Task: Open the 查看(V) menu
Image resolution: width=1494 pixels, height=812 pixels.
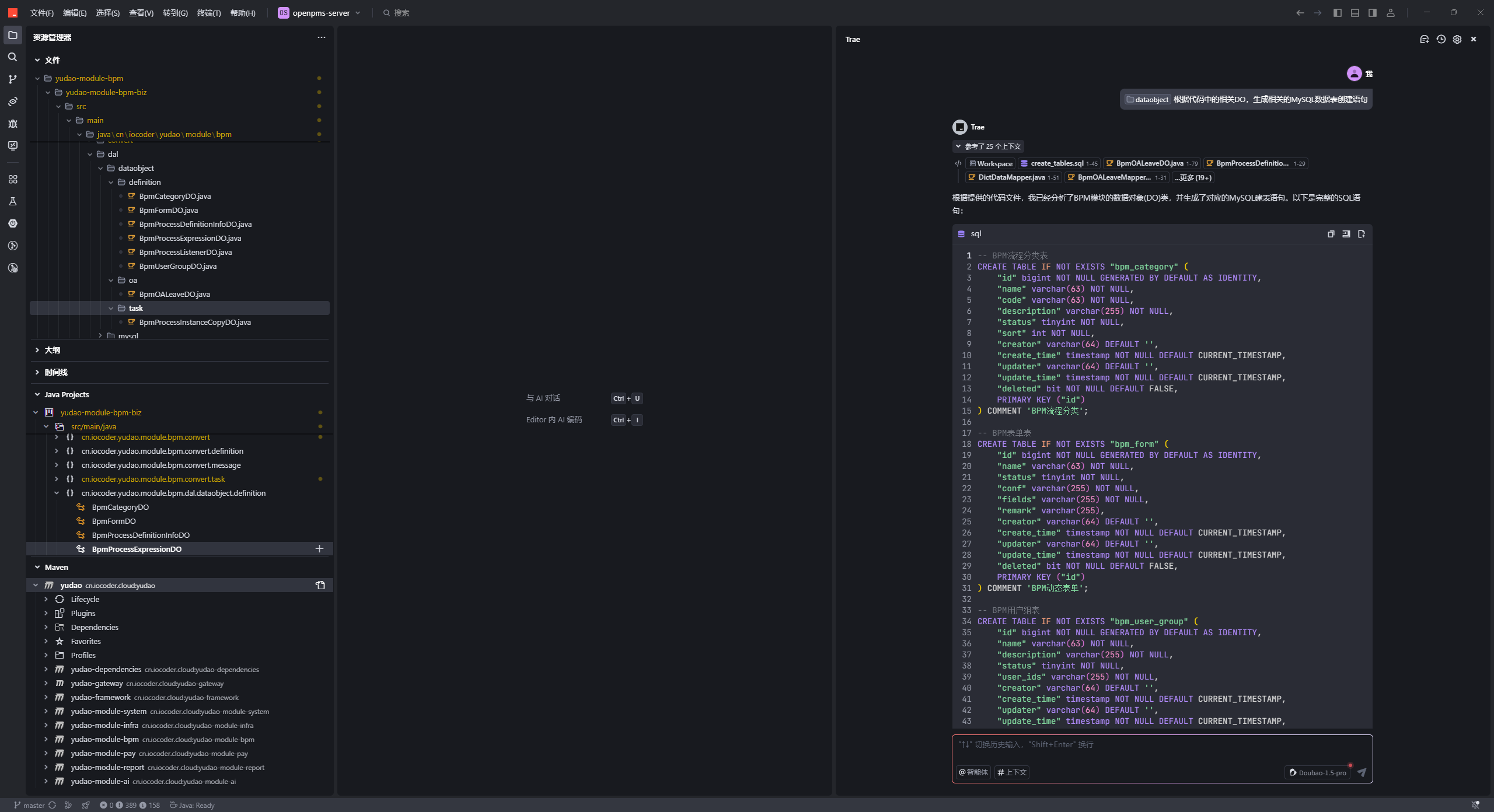Action: click(x=141, y=13)
